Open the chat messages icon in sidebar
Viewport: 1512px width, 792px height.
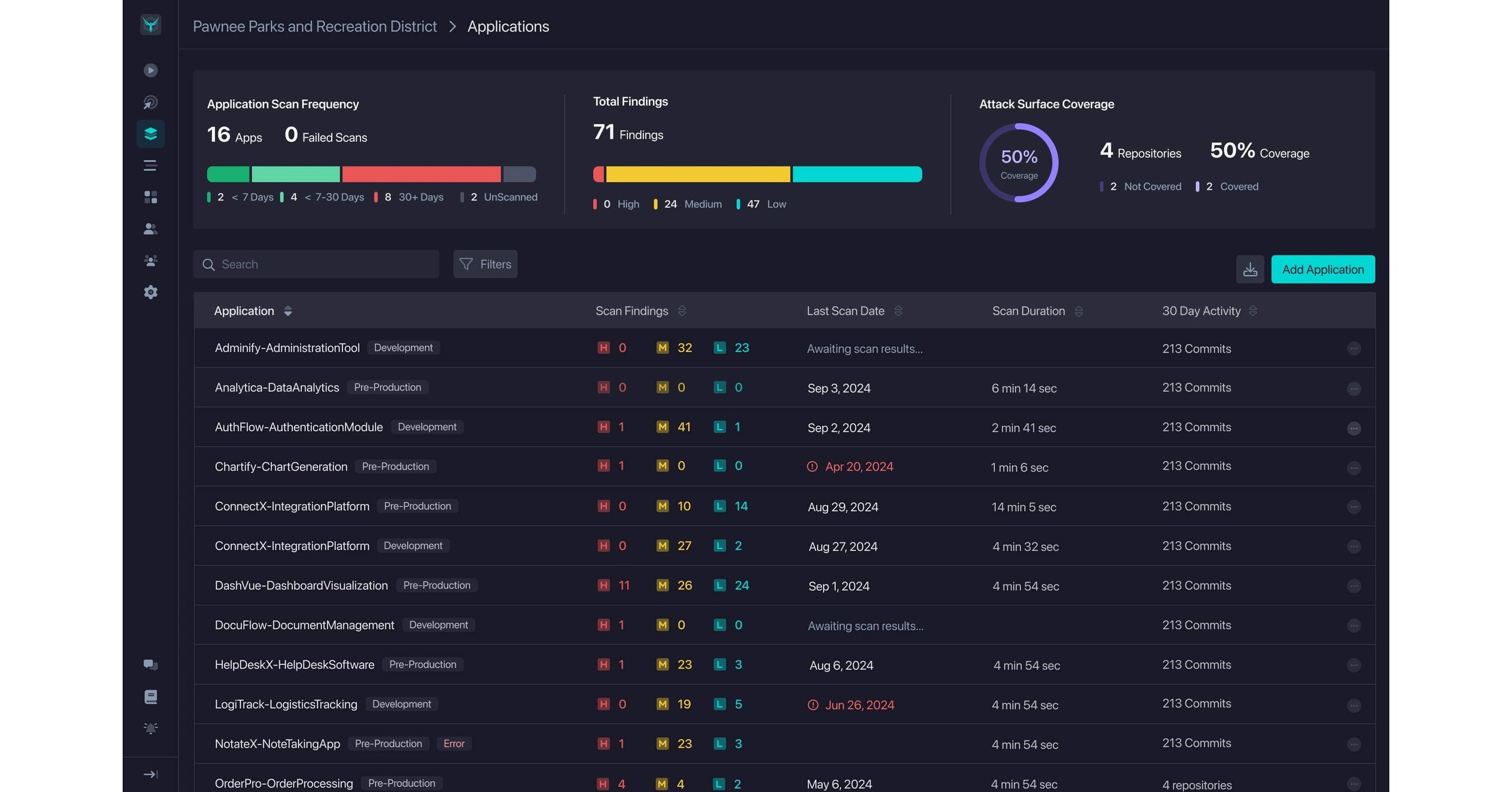151,665
